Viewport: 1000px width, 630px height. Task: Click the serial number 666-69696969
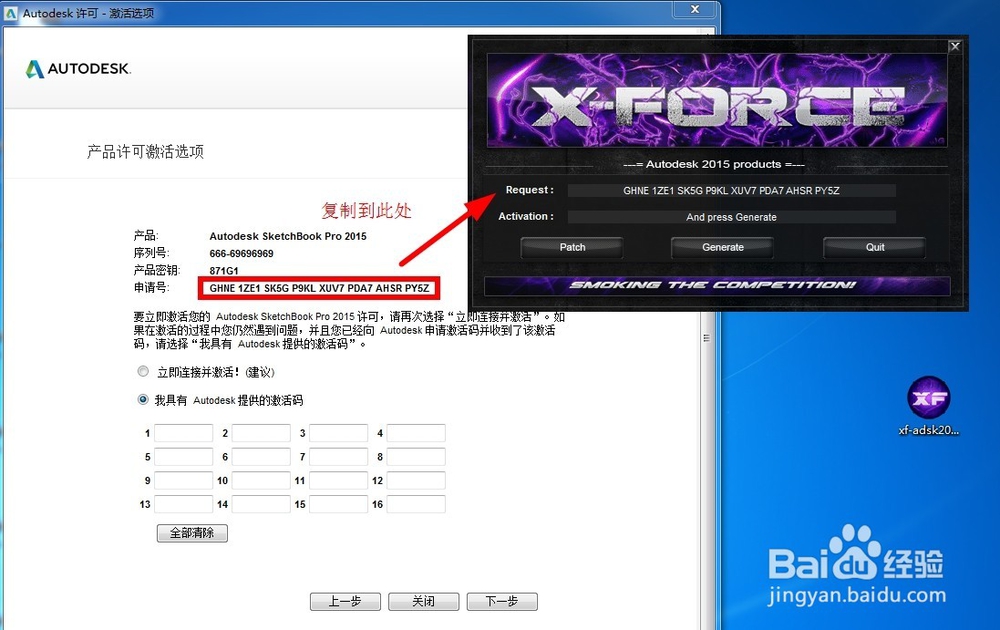click(x=241, y=253)
